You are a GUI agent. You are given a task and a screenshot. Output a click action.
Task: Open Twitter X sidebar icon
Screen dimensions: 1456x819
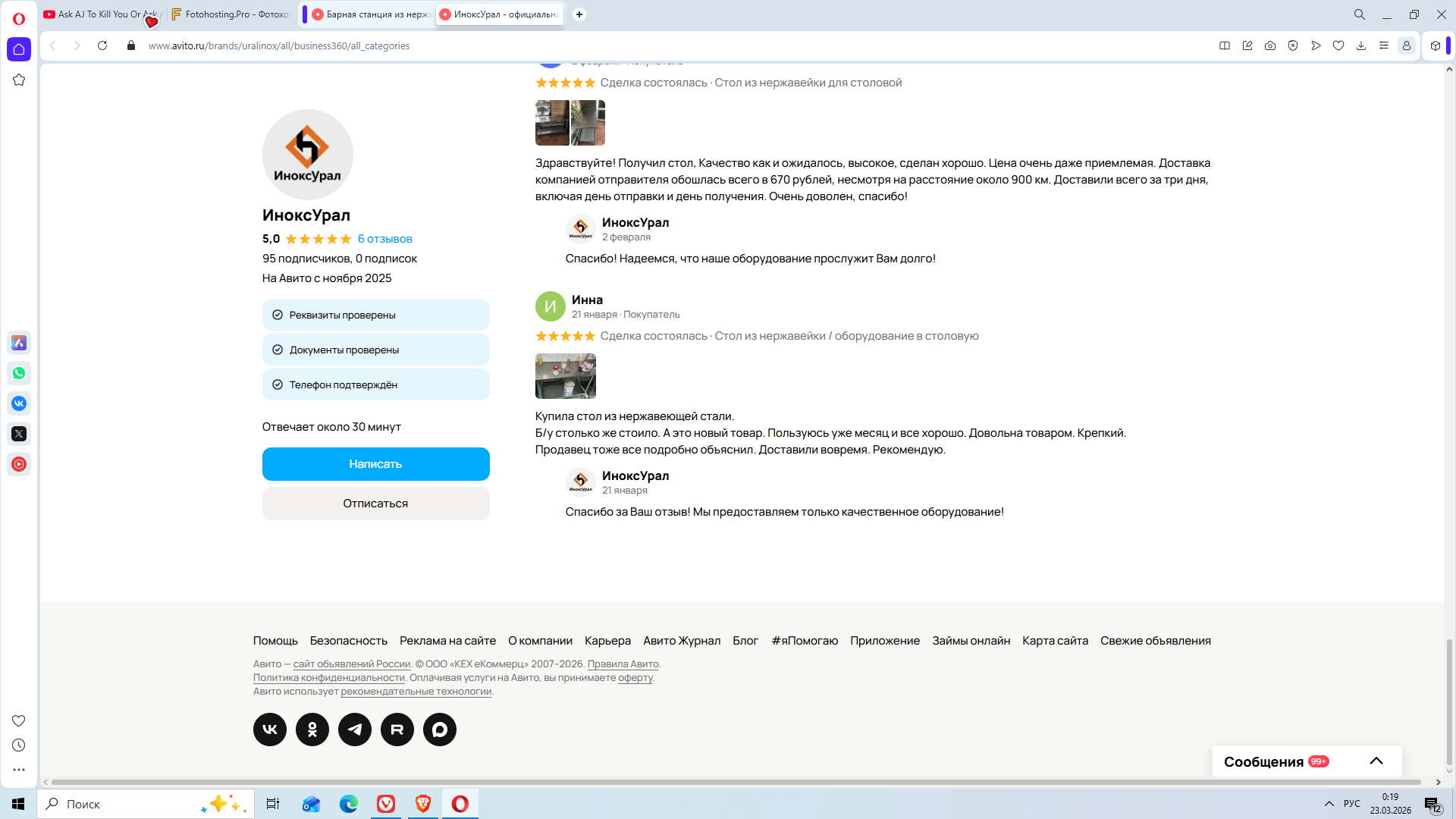click(x=19, y=434)
